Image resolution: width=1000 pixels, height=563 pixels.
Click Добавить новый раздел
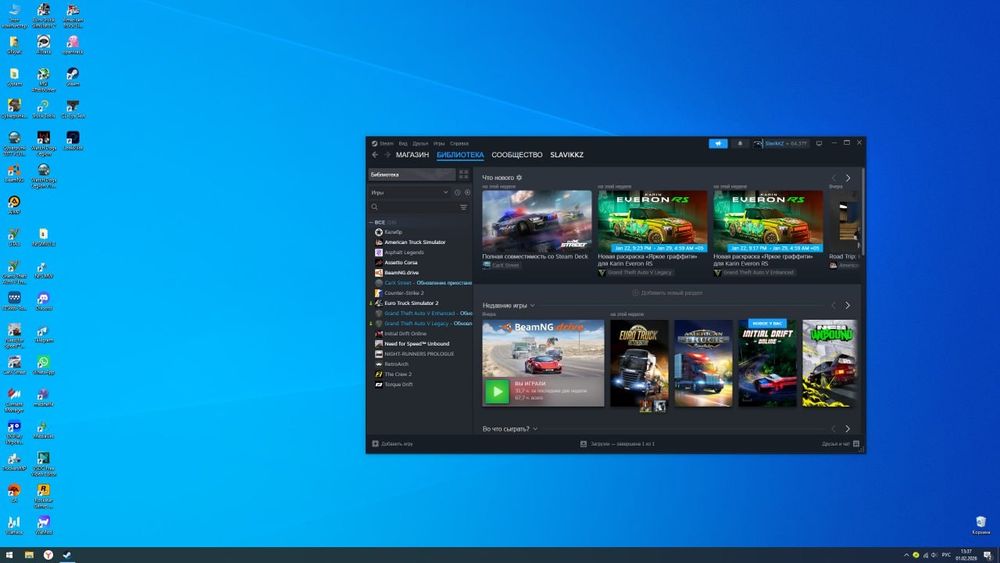[667, 293]
